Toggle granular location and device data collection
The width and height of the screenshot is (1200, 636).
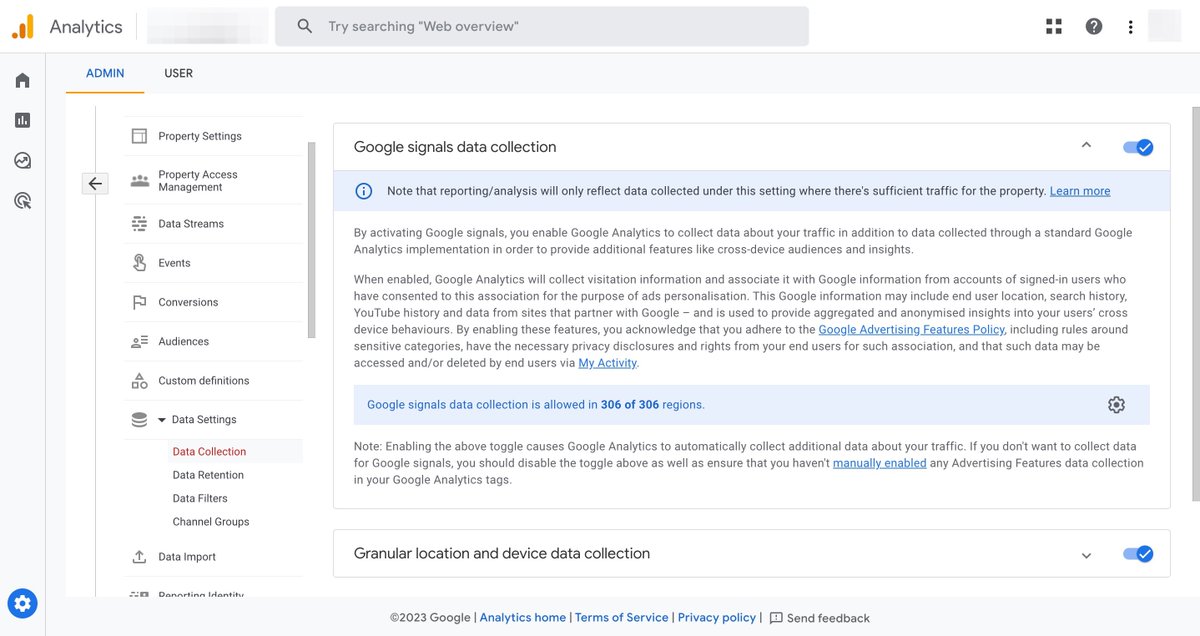1138,553
